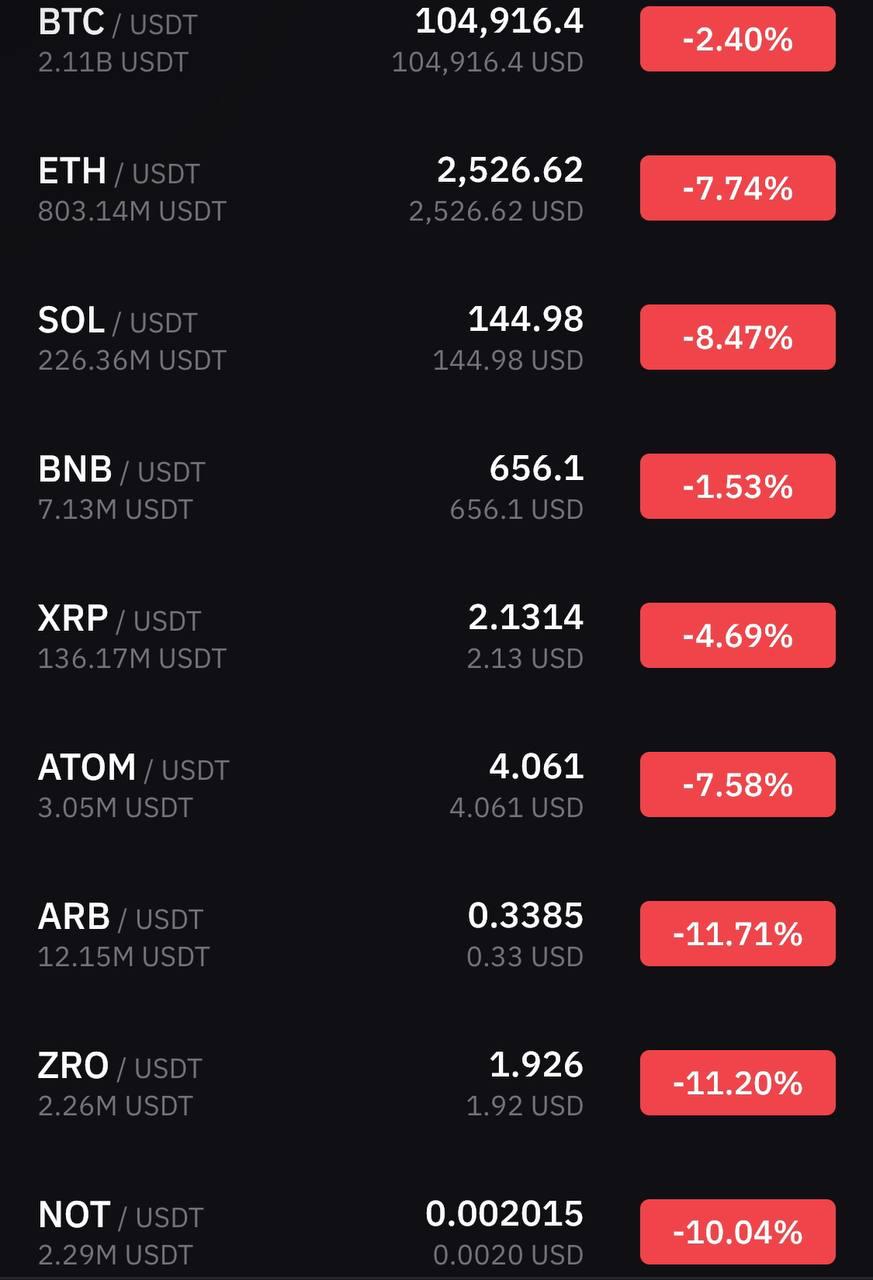
Task: Tap the -4.69% badge for XRP
Action: click(737, 635)
